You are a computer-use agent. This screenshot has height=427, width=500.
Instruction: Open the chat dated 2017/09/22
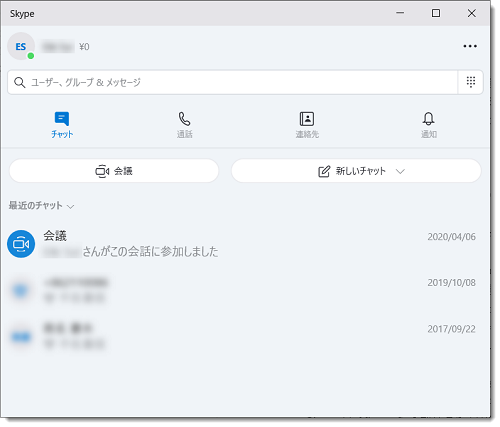point(245,336)
